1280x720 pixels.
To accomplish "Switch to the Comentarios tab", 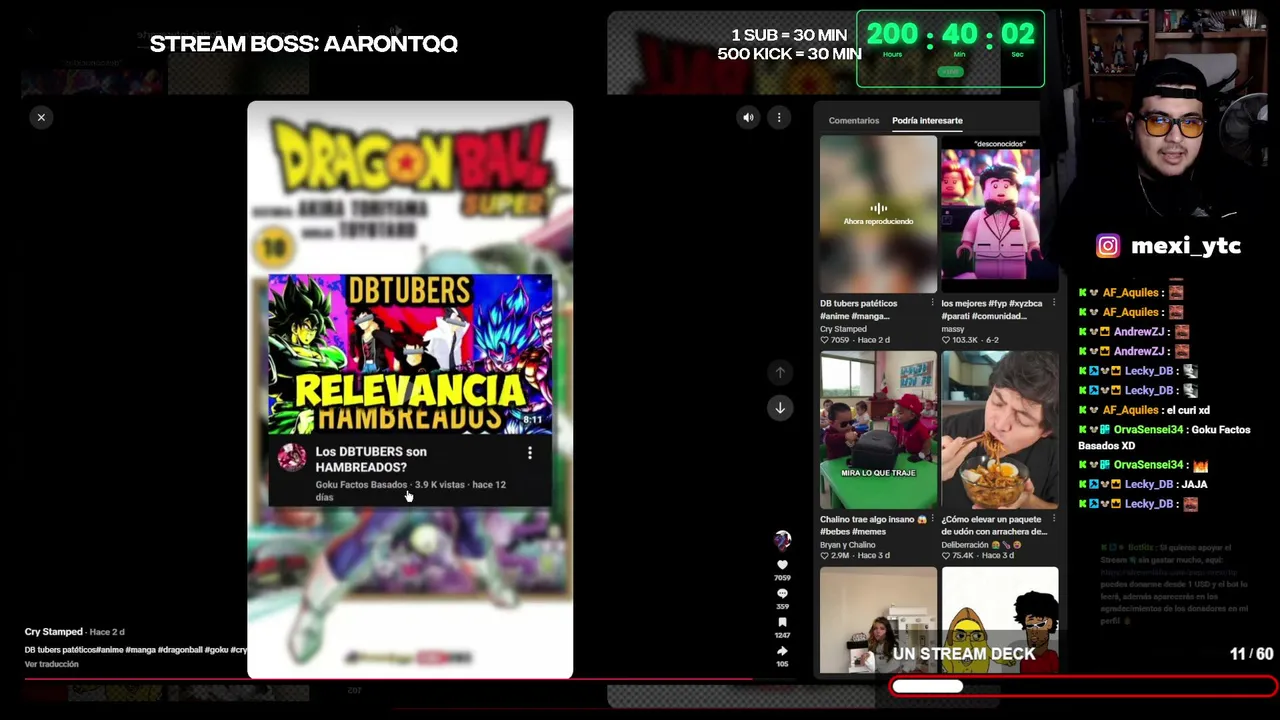I will (x=854, y=121).
